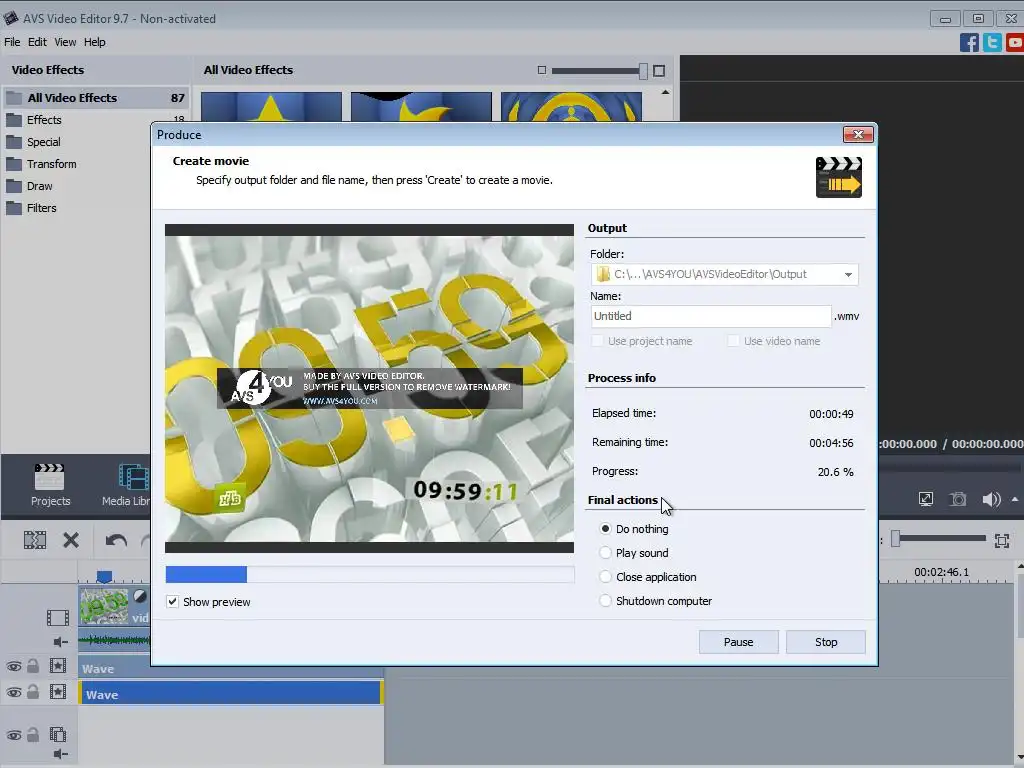
Task: Mute the main video track audio
Action: pyautogui.click(x=60, y=642)
